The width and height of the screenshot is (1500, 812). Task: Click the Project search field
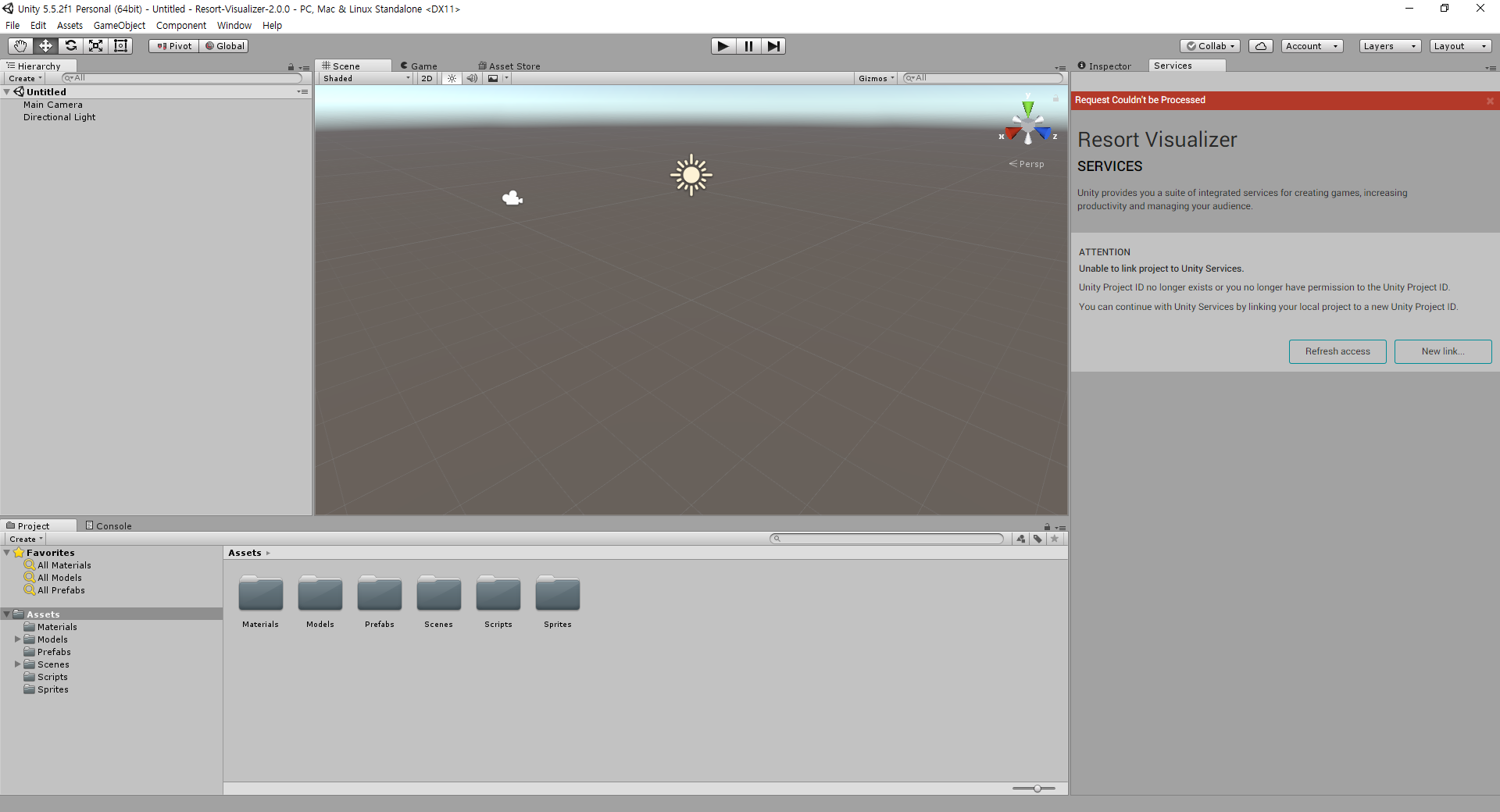(886, 539)
